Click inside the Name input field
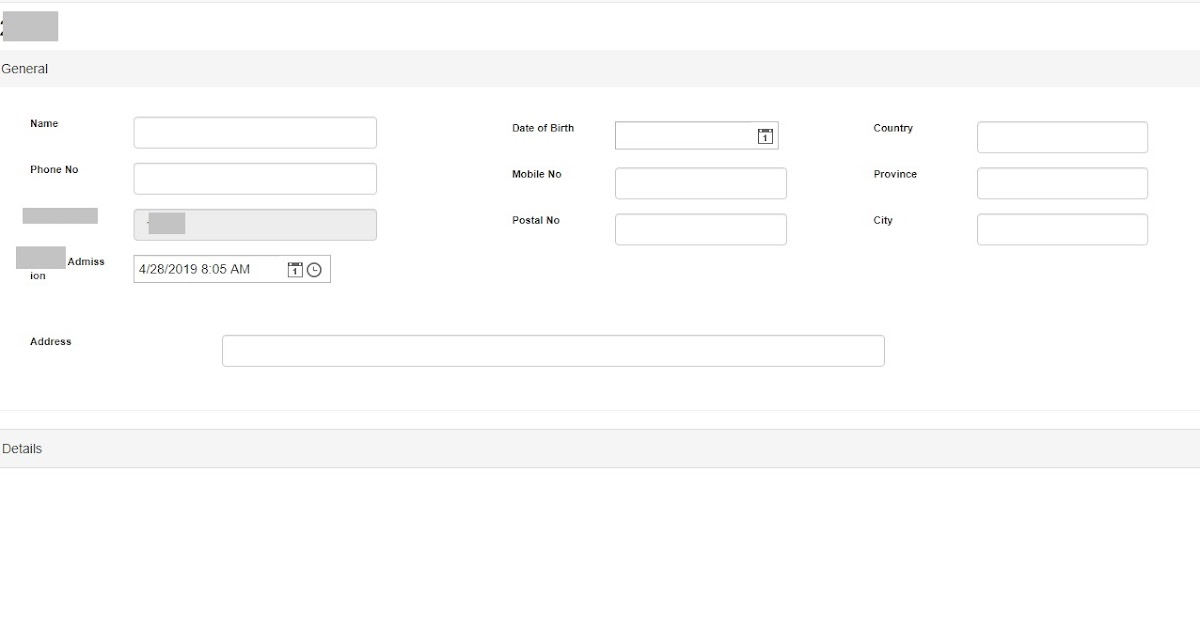 tap(254, 131)
